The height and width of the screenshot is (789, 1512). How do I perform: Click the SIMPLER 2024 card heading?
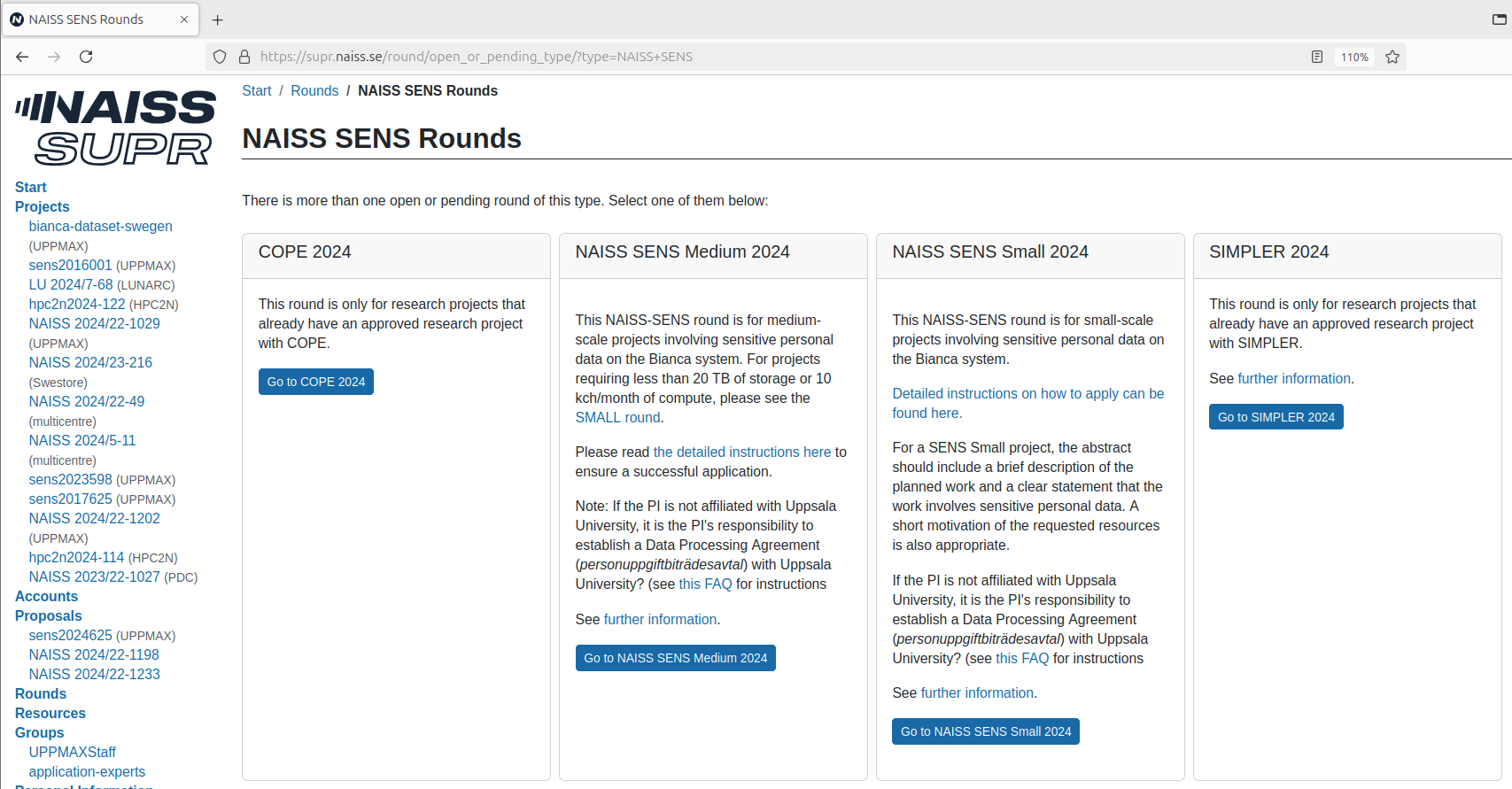pyautogui.click(x=1269, y=251)
